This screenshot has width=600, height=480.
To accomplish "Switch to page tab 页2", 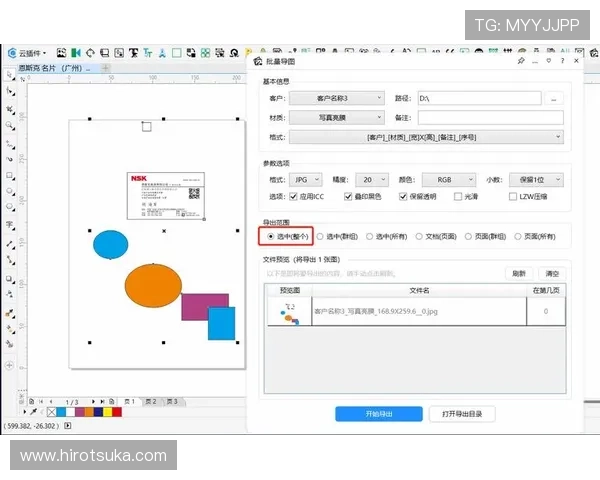I will [151, 402].
